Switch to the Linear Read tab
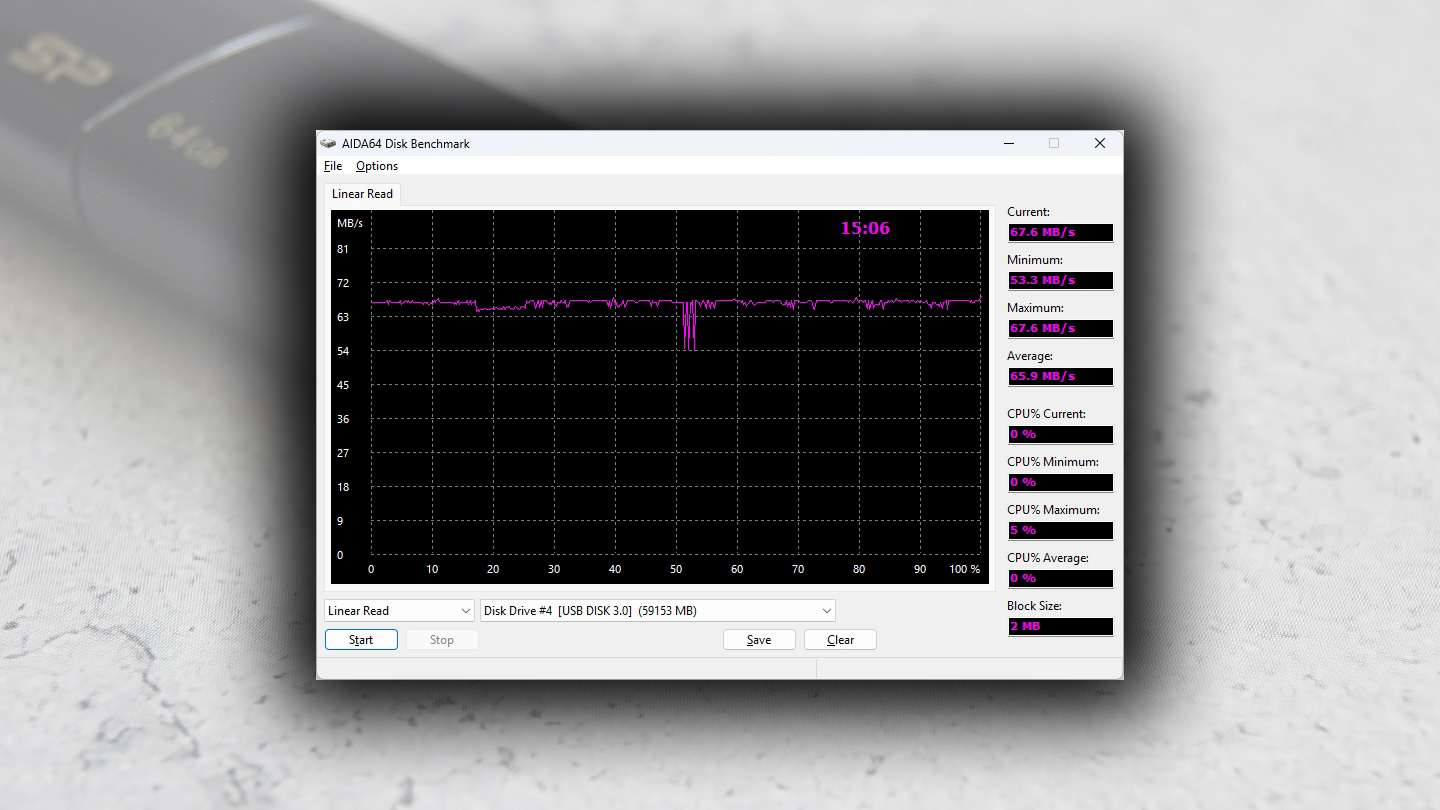 click(362, 194)
